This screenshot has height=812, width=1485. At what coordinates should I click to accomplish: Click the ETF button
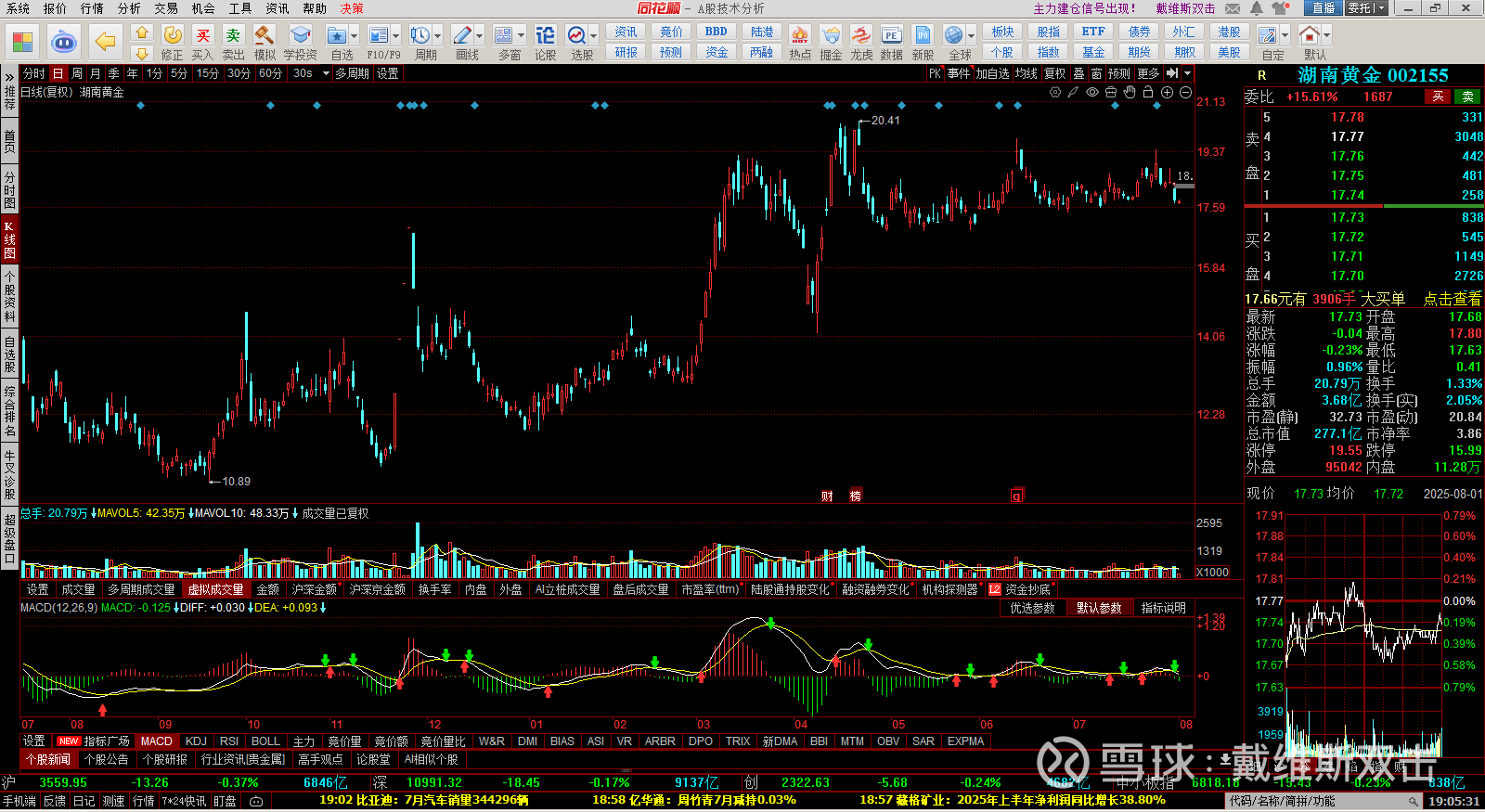pyautogui.click(x=1093, y=32)
